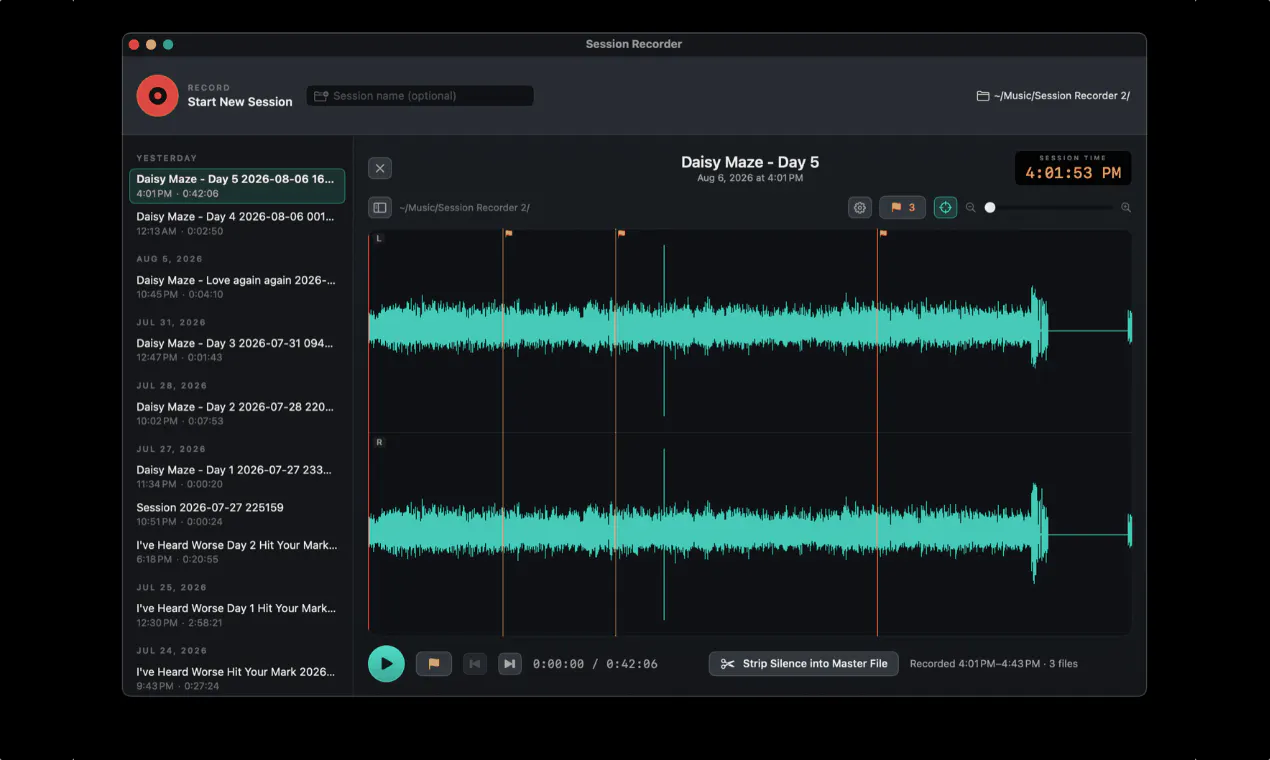Open I've Heard Worse Day 2 Hit Your Mark session

(x=237, y=552)
